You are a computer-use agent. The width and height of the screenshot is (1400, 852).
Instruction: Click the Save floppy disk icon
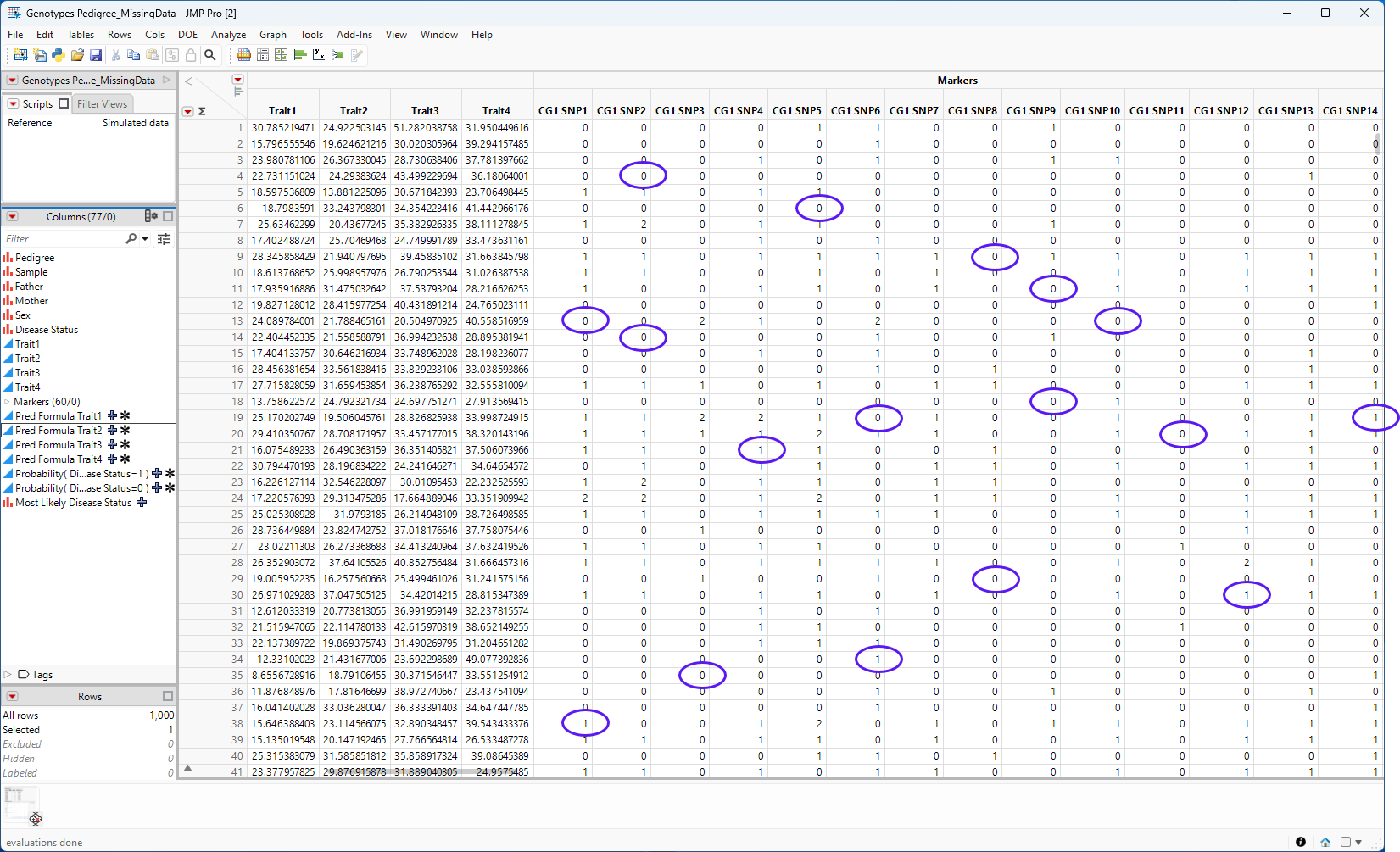point(96,55)
